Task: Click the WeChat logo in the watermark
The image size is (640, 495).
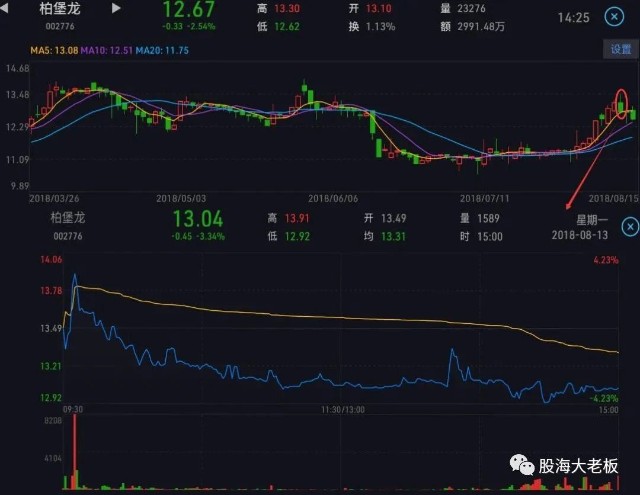Action: coord(520,466)
